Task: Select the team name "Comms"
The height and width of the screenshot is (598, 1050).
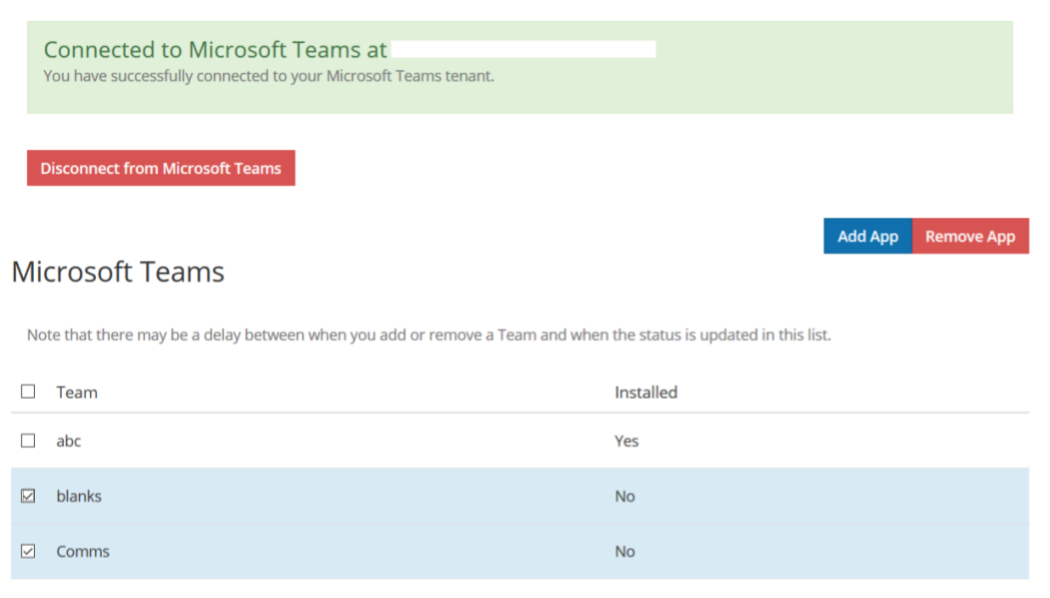Action: click(83, 551)
